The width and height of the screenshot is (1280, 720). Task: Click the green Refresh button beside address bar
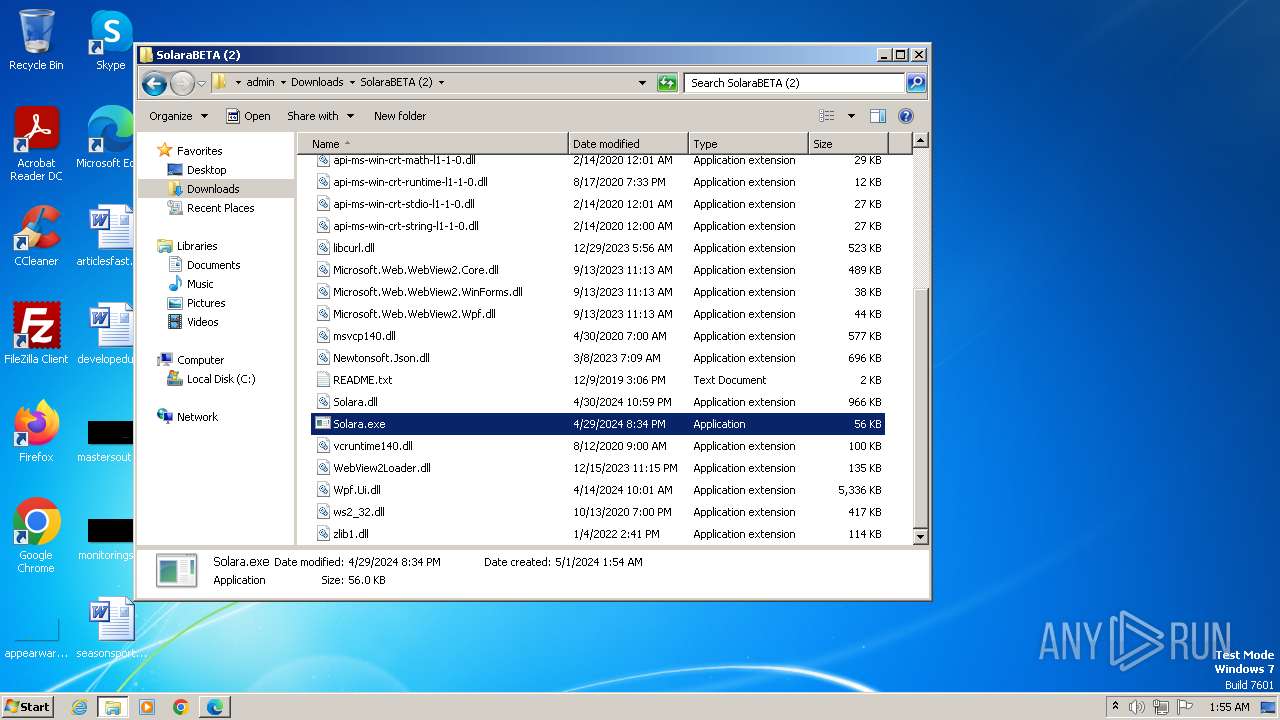tap(667, 83)
